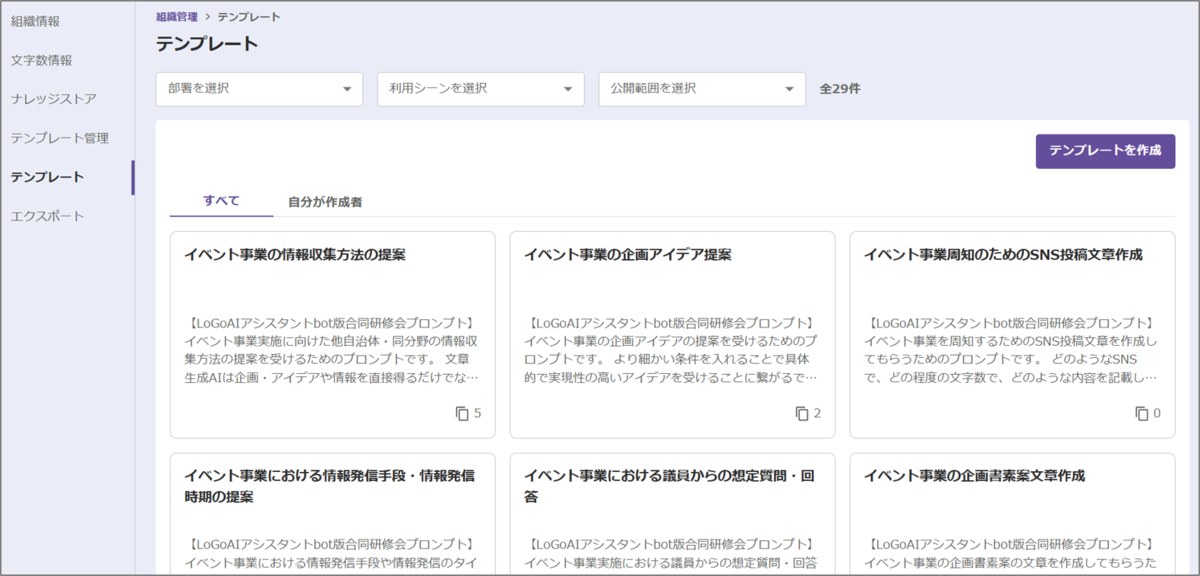Click the テンプレートを作成 button

(x=1105, y=150)
